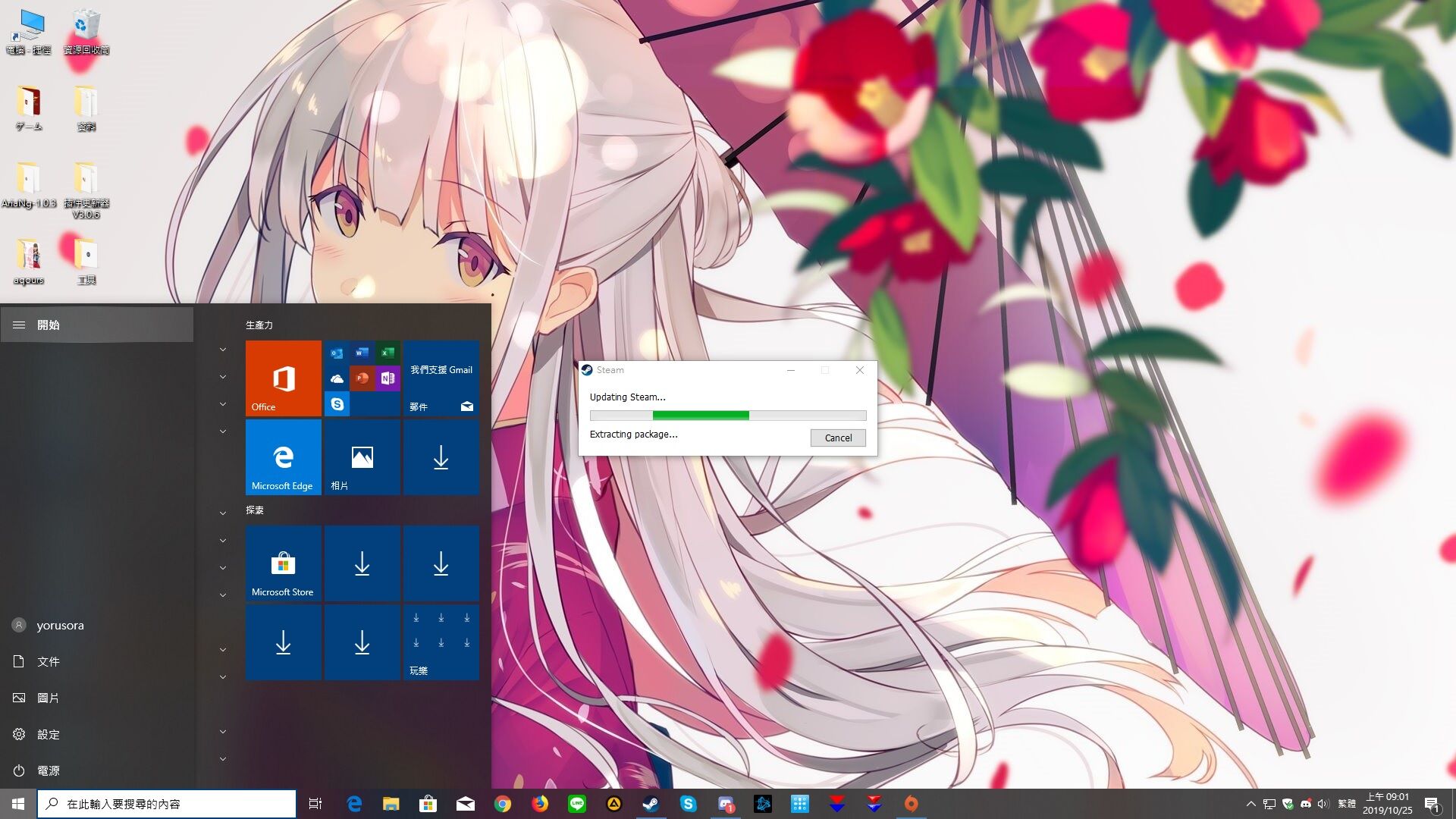Launch Microsoft Edge tile
Viewport: 1456px width, 819px height.
(283, 457)
